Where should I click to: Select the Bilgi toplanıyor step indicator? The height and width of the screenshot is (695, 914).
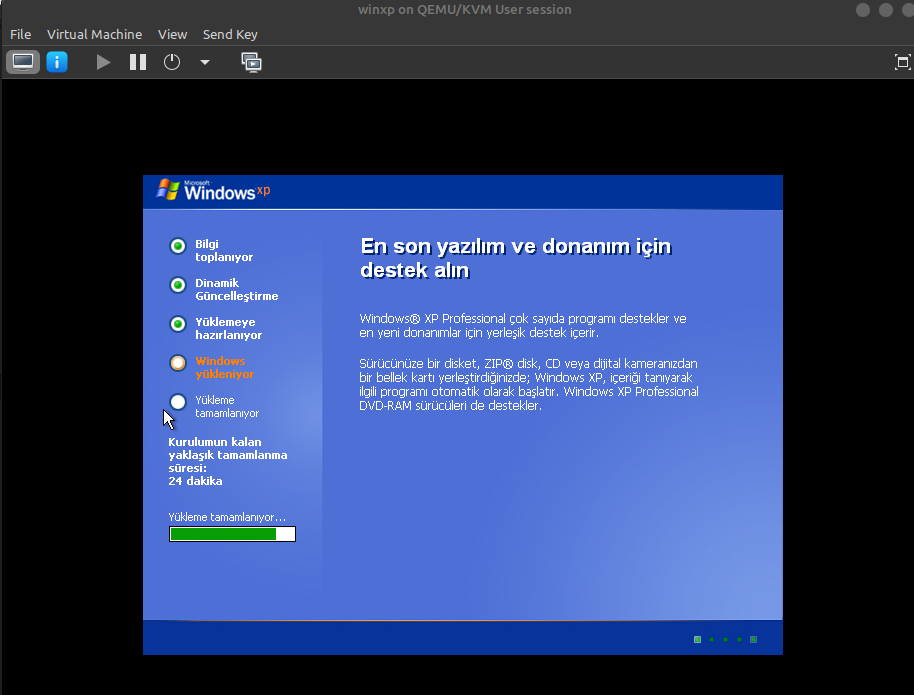(x=178, y=246)
